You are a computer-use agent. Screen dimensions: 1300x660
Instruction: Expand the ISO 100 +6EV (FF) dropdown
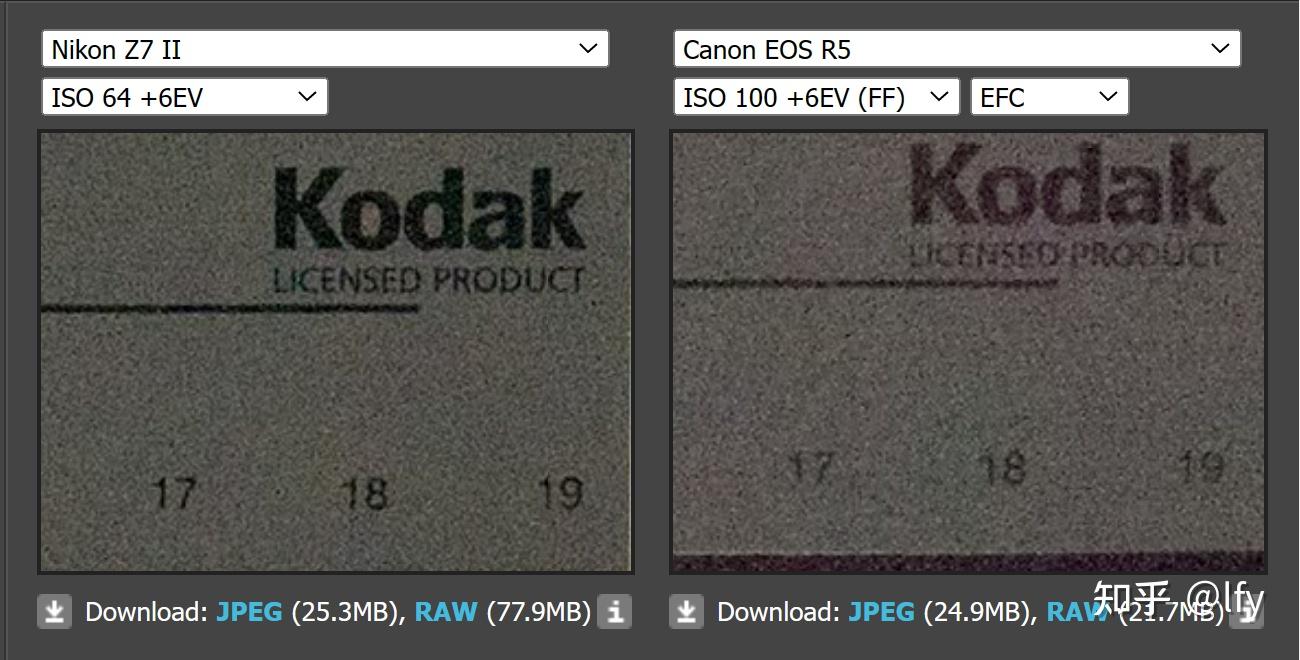tap(815, 97)
